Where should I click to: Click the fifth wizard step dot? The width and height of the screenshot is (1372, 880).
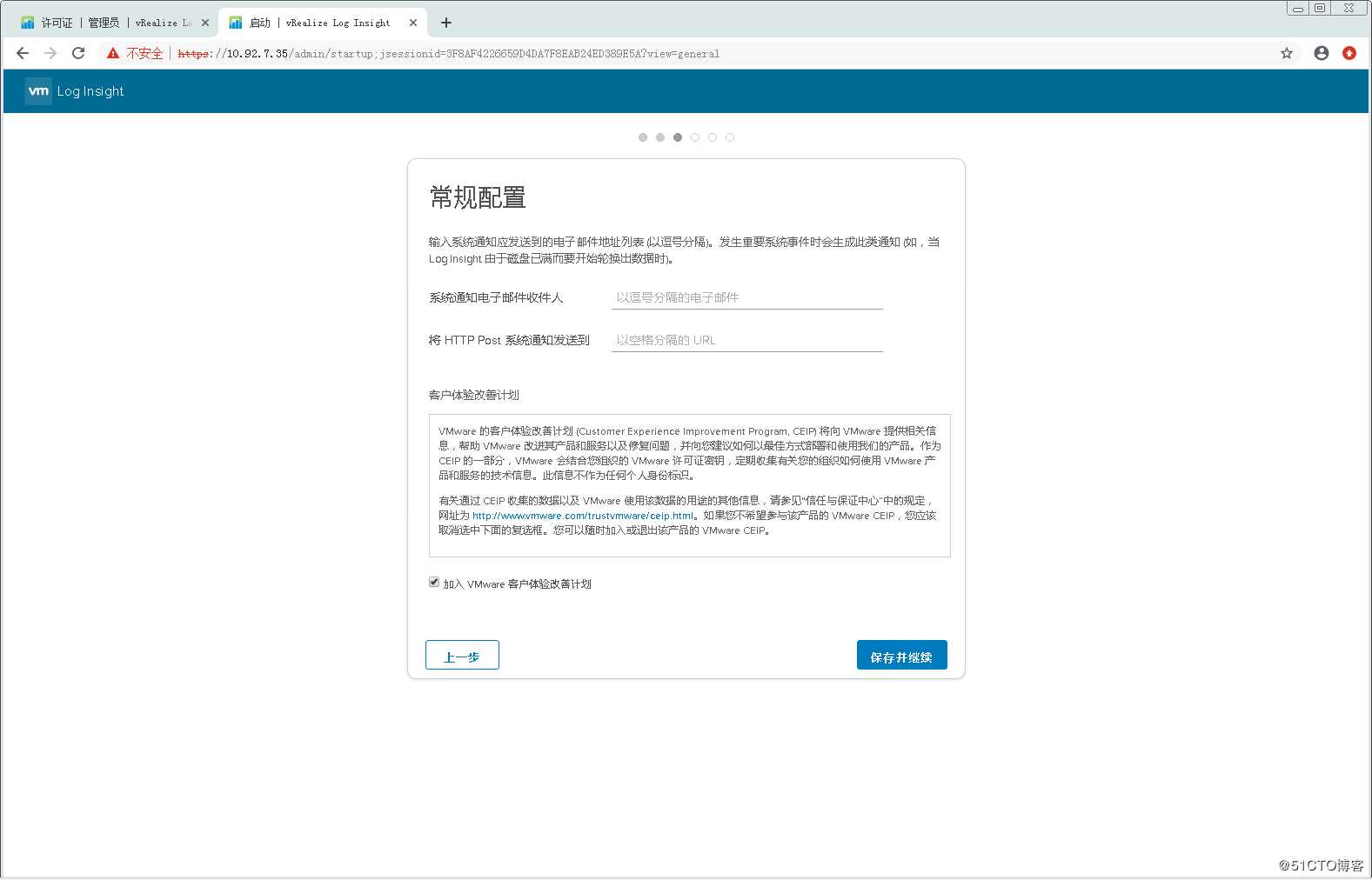(713, 137)
